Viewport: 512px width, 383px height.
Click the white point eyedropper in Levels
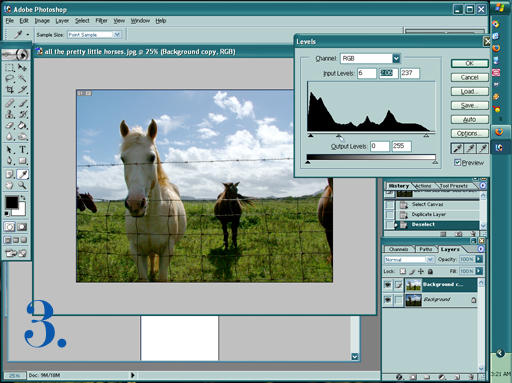pos(483,148)
